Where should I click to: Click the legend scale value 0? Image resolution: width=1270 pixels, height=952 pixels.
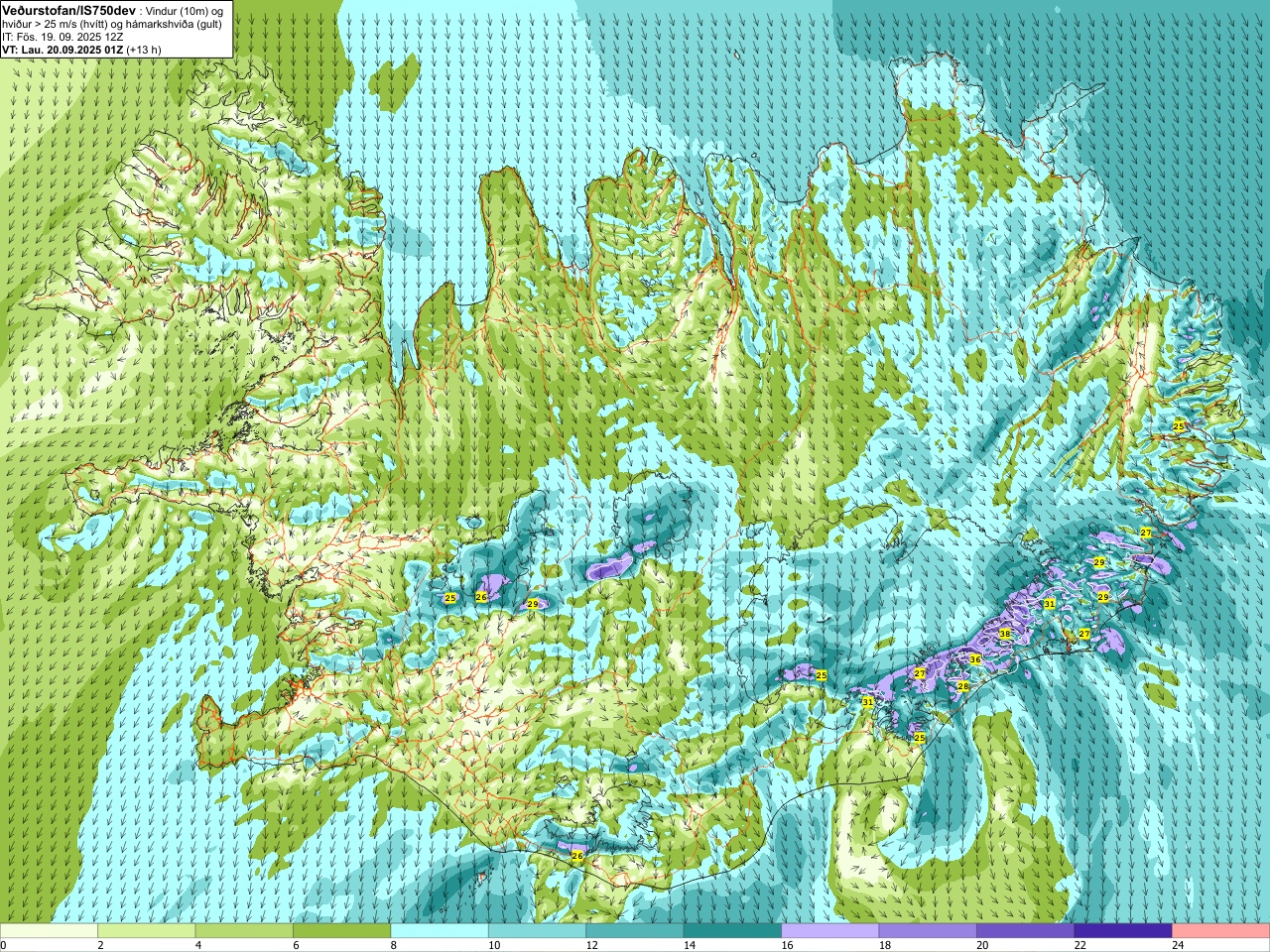[3, 945]
